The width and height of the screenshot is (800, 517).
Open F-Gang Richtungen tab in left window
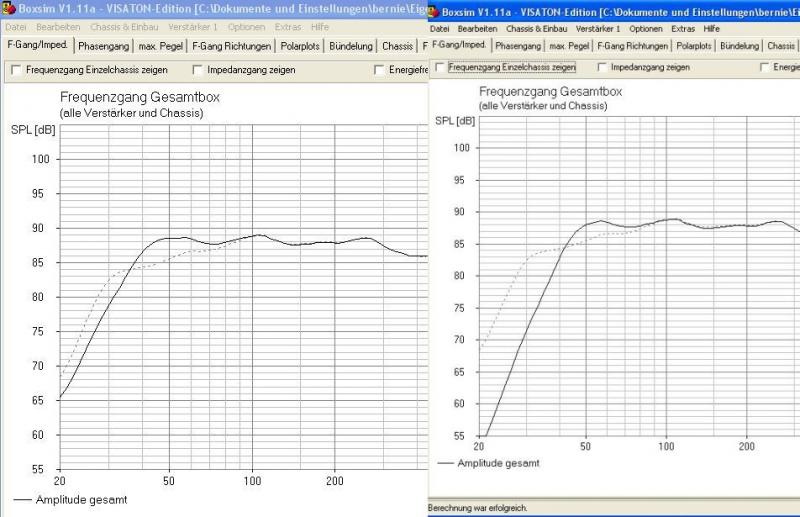(x=232, y=46)
